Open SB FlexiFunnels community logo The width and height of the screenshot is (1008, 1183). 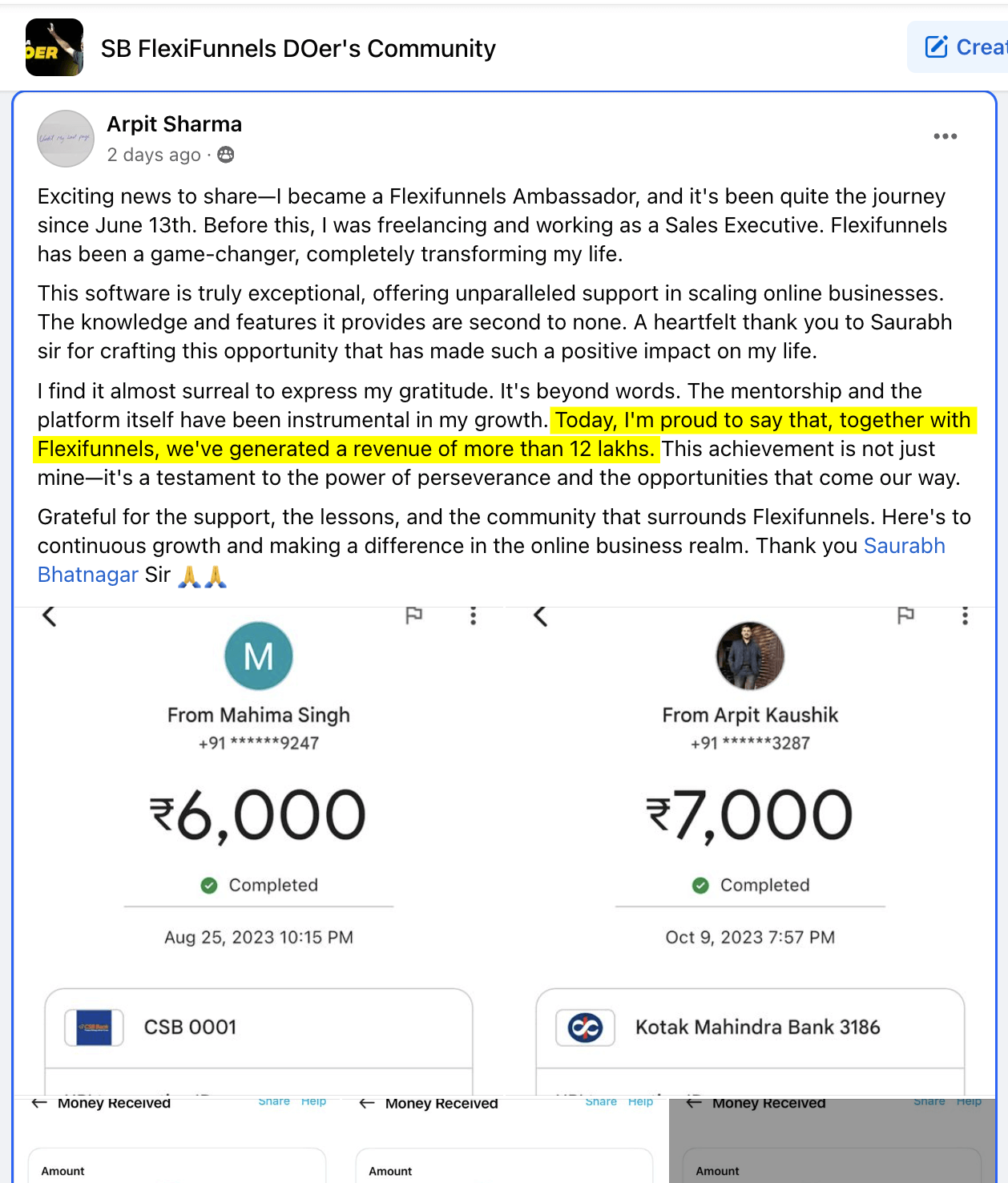(54, 47)
